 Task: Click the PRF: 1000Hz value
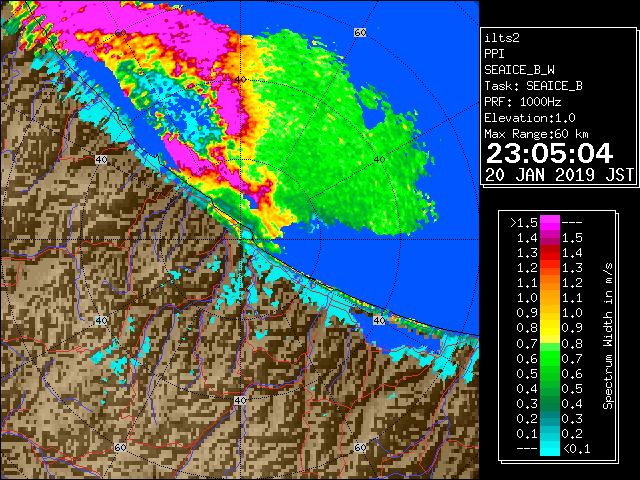[x=522, y=102]
